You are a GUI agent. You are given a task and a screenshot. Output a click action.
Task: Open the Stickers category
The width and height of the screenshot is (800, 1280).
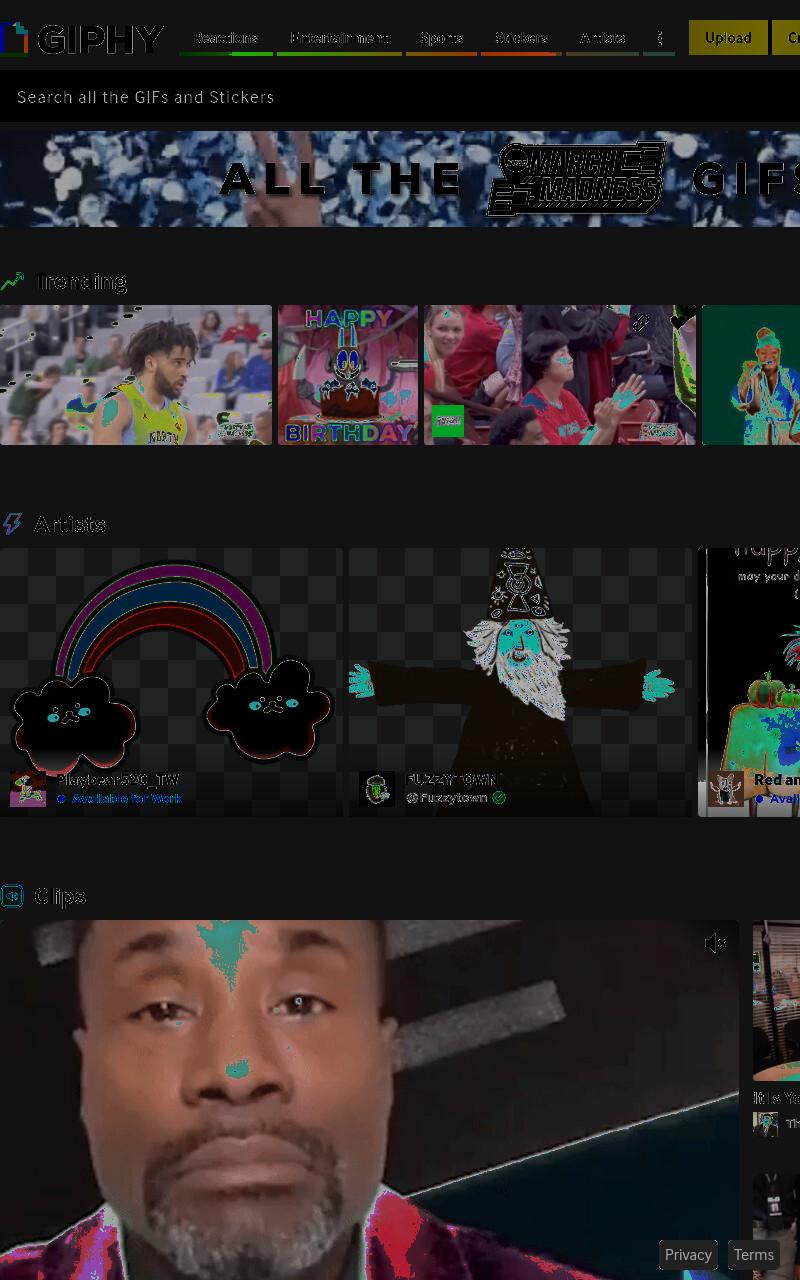coord(521,38)
